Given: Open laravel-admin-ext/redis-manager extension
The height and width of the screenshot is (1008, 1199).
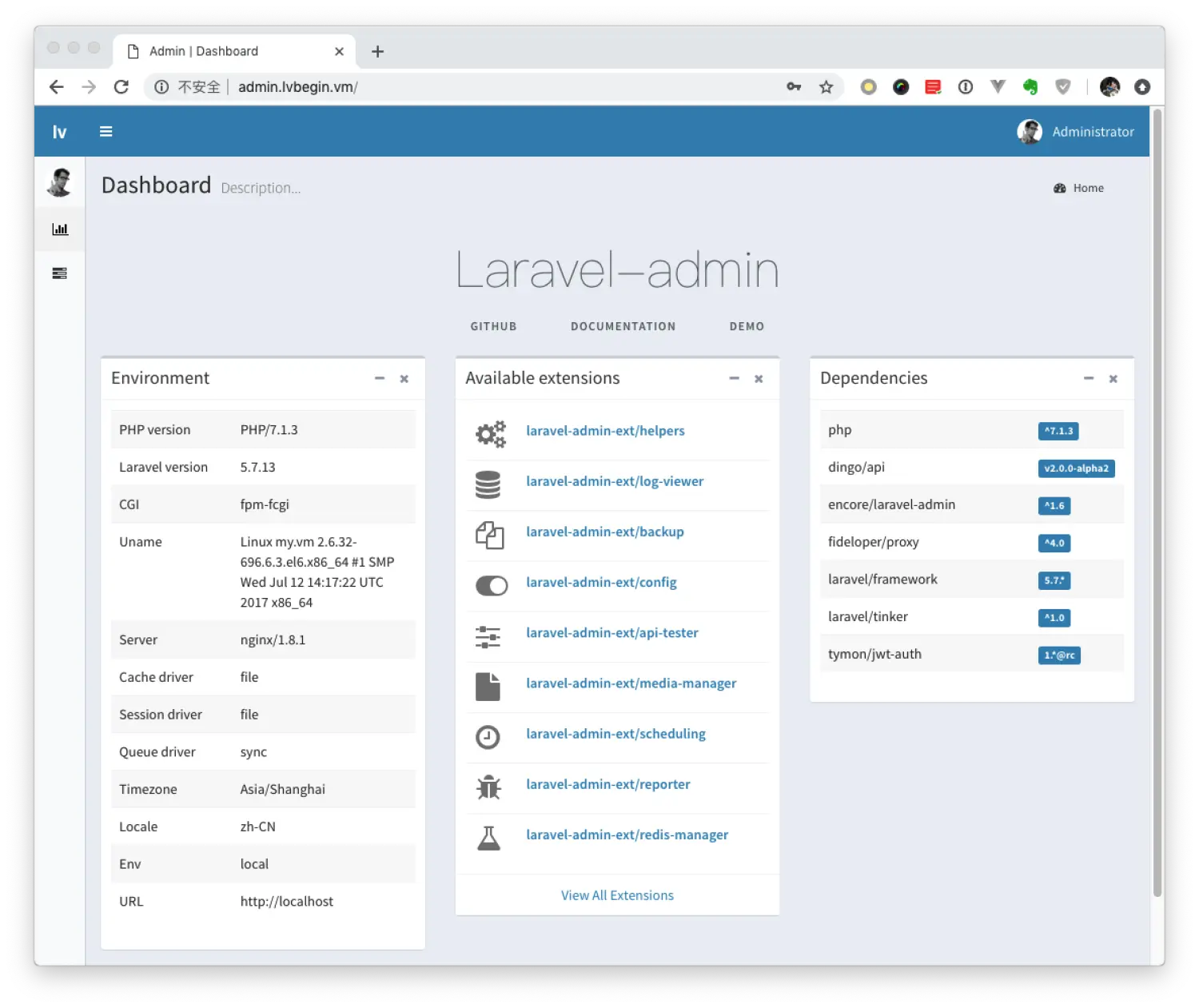Looking at the screenshot, I should 627,835.
